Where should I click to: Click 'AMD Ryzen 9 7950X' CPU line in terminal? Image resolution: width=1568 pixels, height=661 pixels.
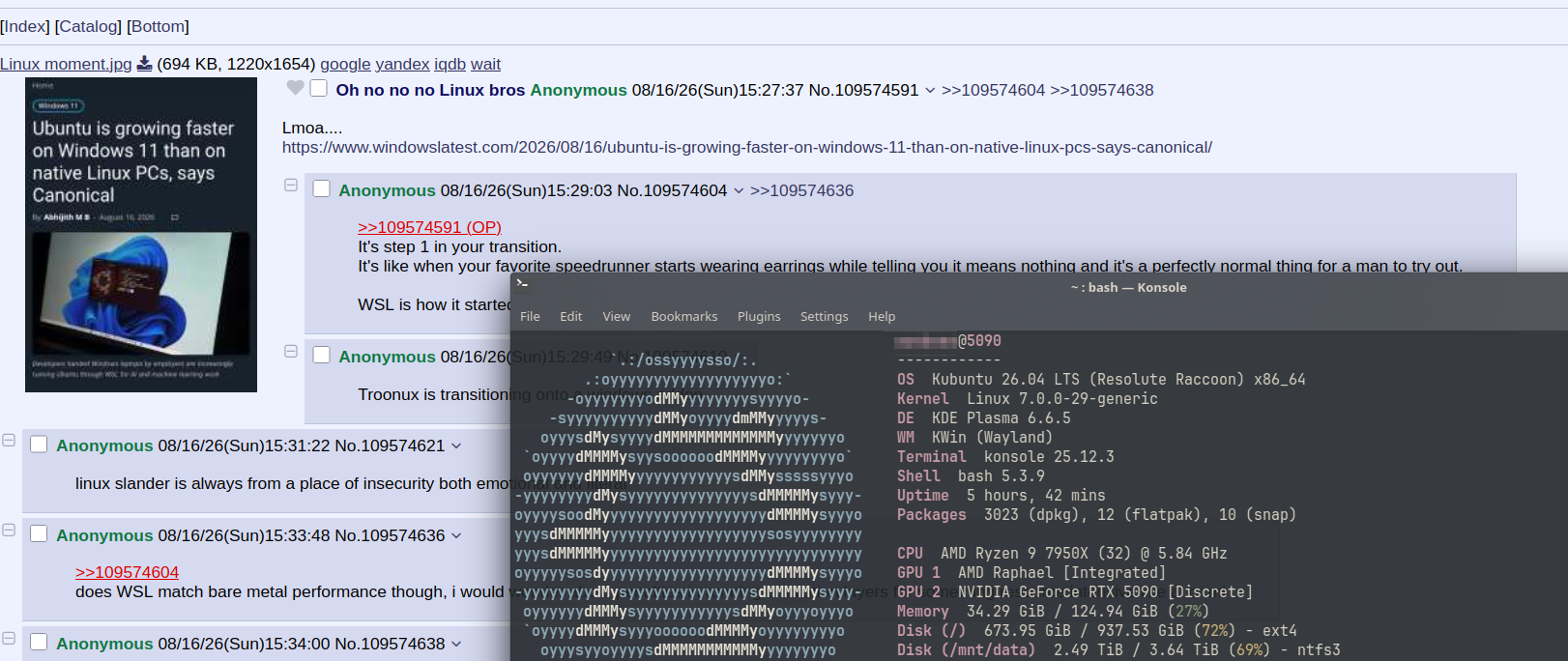1061,553
